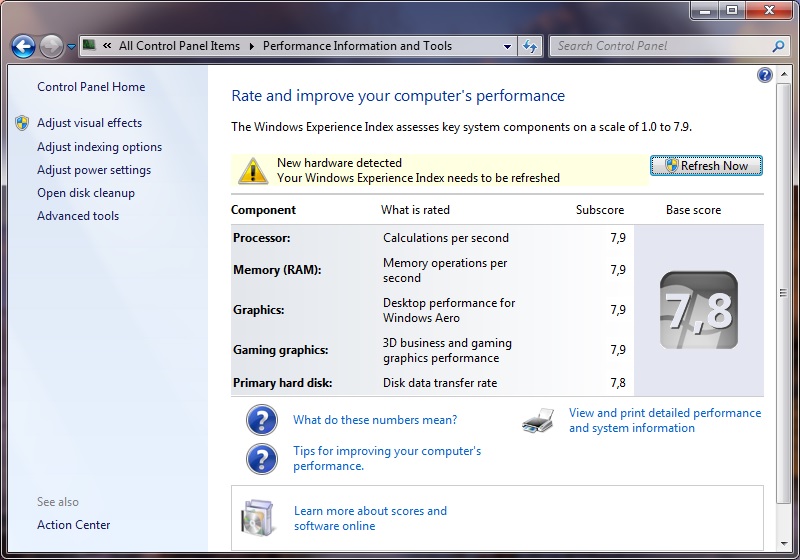This screenshot has width=800, height=560.
Task: Click Performance Information and Tools breadcrumb
Action: pyautogui.click(x=357, y=46)
